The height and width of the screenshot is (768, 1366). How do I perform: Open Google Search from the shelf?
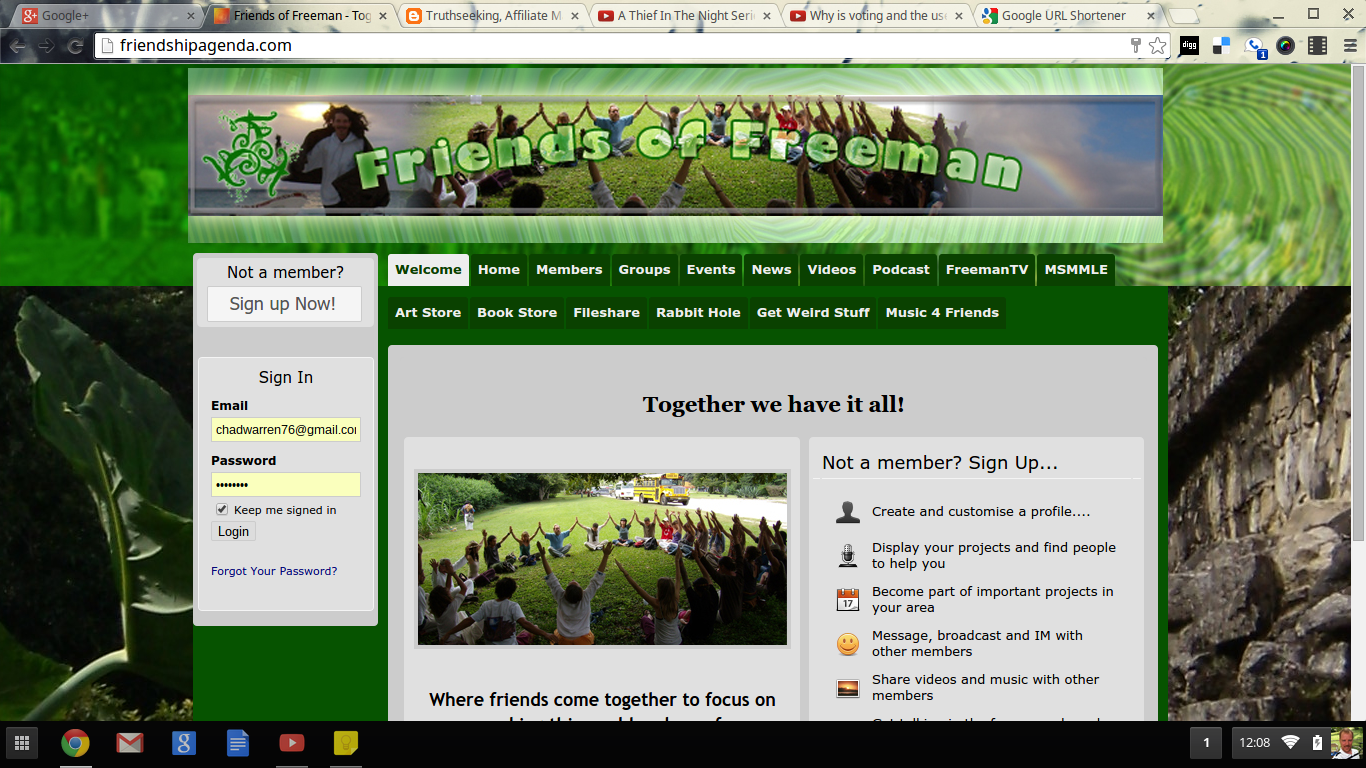tap(183, 743)
